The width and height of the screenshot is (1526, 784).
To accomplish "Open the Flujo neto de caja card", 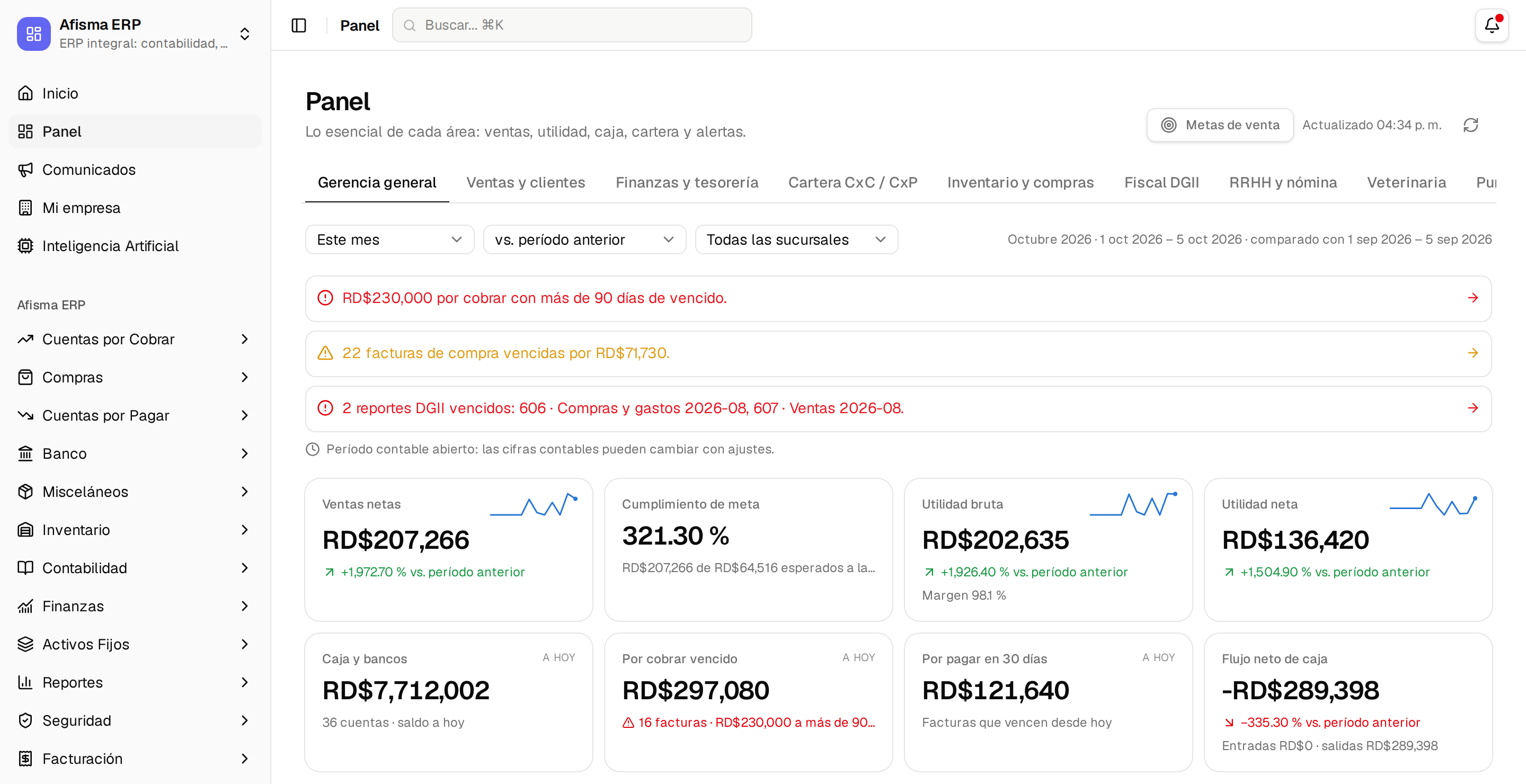I will (x=1347, y=702).
